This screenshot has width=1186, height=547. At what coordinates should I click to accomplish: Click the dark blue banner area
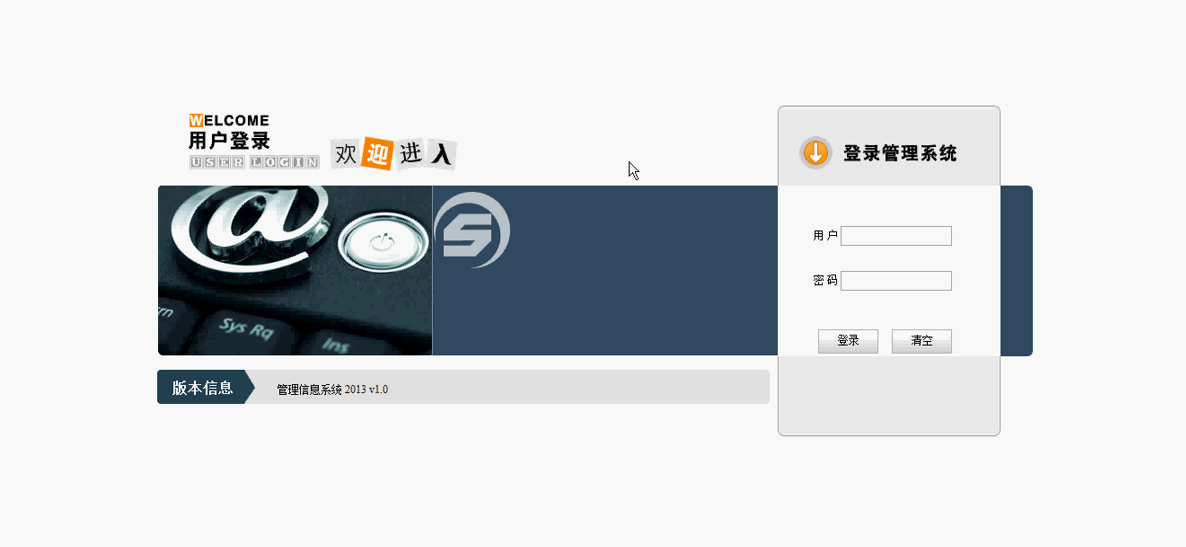point(605,270)
